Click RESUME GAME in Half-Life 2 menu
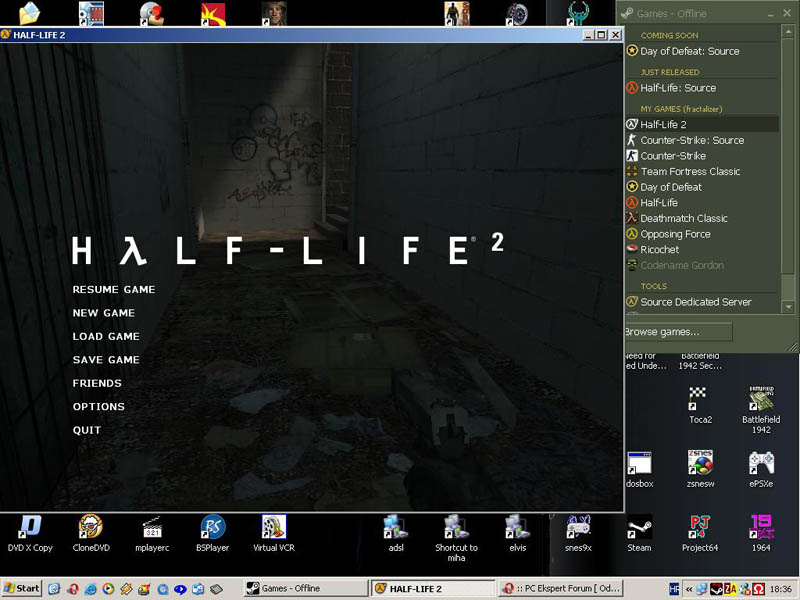Screen dimensions: 800x600 click(114, 290)
